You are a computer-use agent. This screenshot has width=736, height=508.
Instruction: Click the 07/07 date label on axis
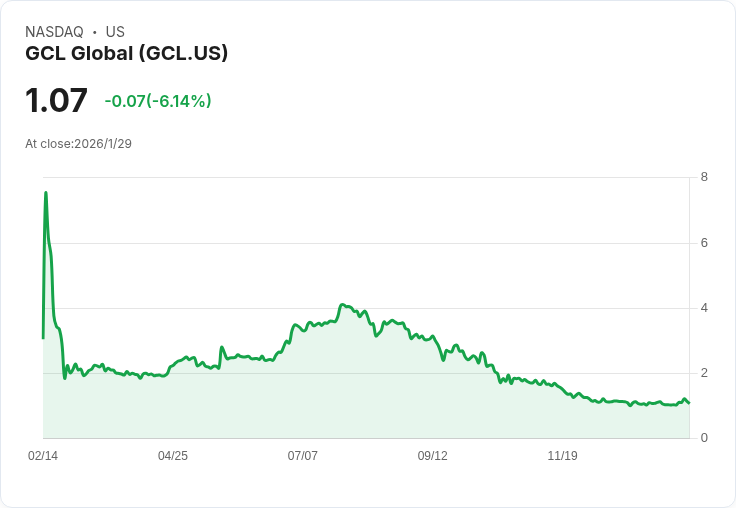302,455
